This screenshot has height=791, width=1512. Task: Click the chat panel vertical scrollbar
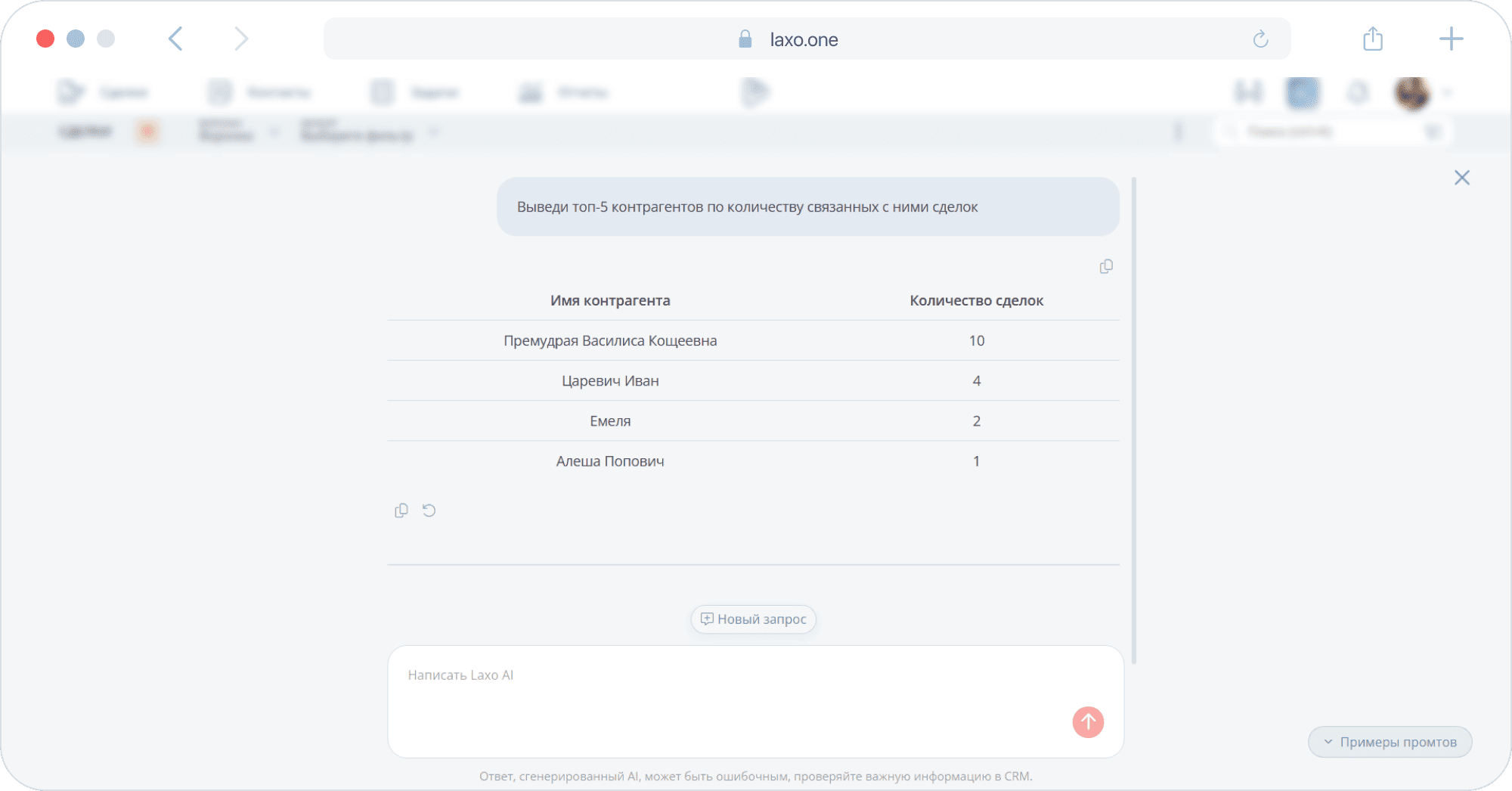pos(1134,420)
